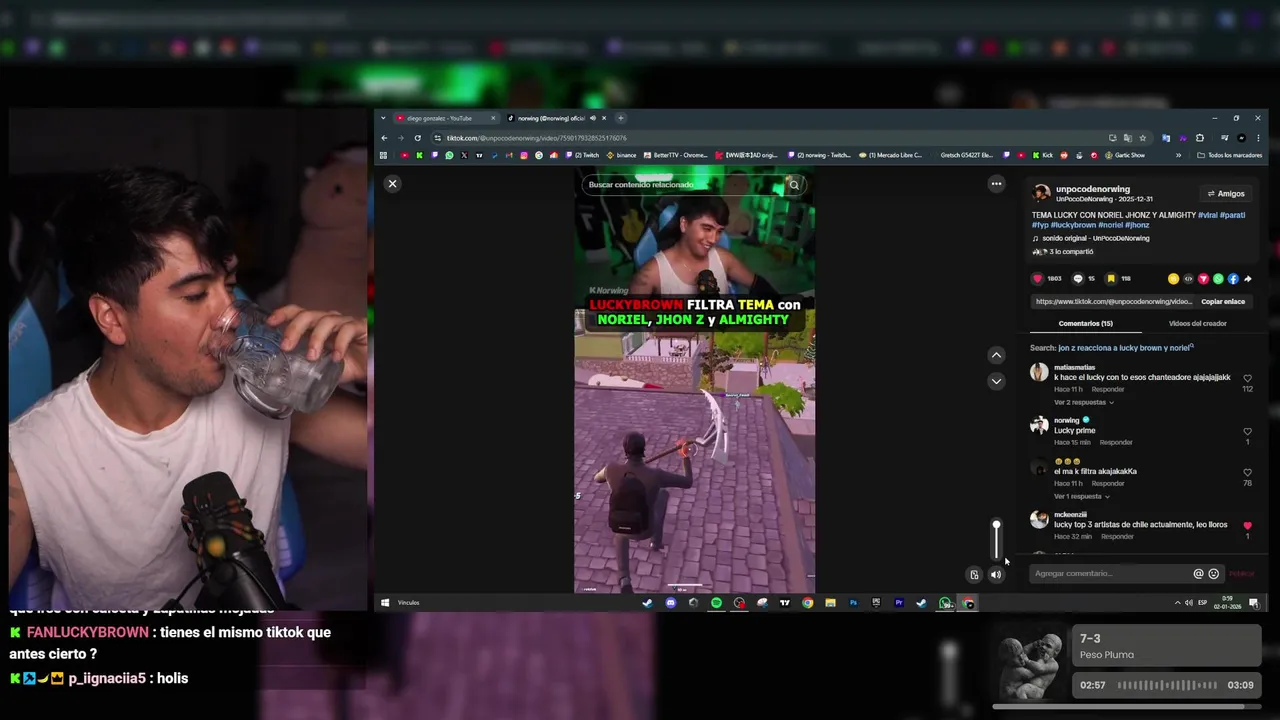Image resolution: width=1280 pixels, height=720 pixels.
Task: Like the 'Lucky prime' comment
Action: point(1247,432)
